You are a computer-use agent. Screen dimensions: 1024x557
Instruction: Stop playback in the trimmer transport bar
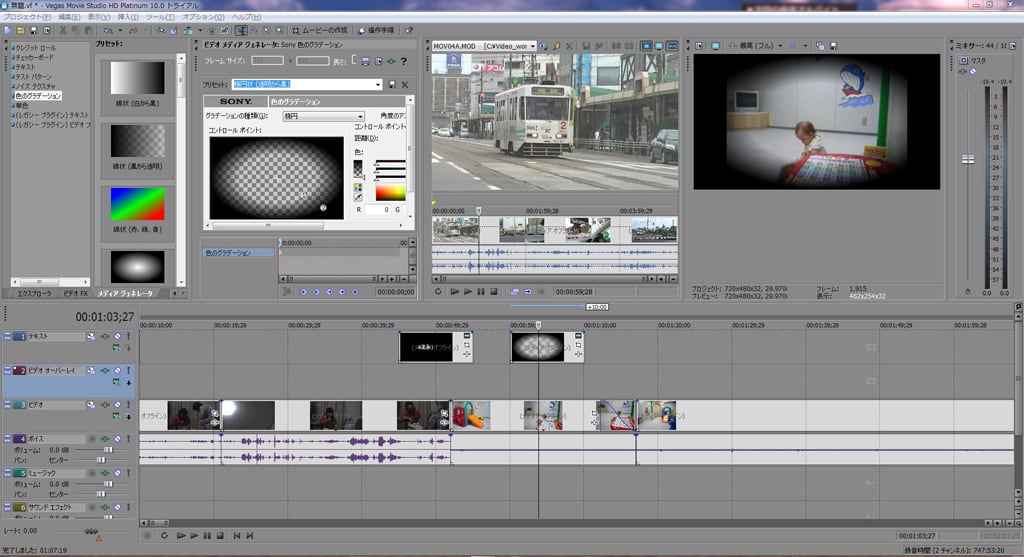pos(494,291)
